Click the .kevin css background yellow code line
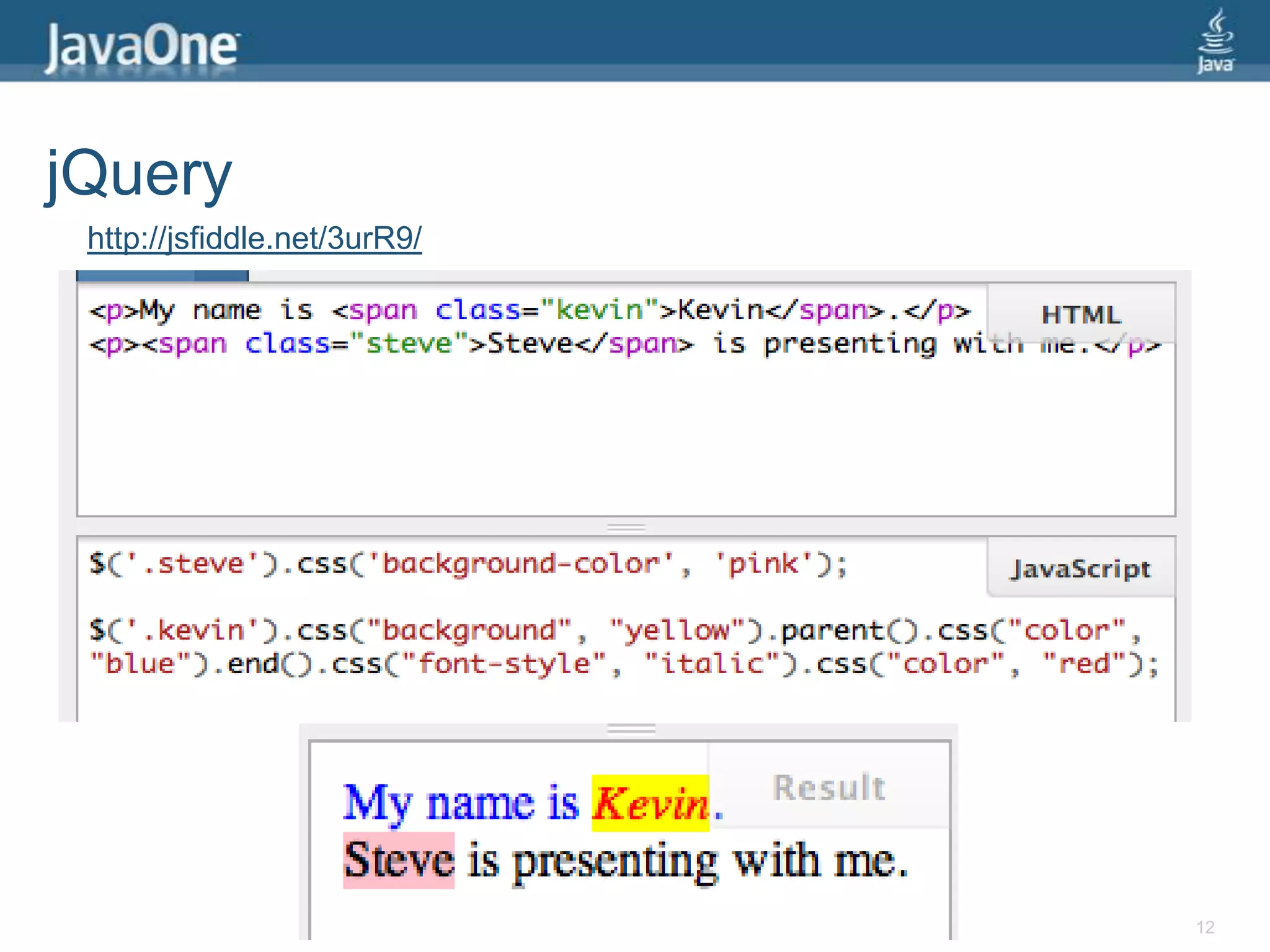The width and height of the screenshot is (1270, 952). [x=614, y=631]
